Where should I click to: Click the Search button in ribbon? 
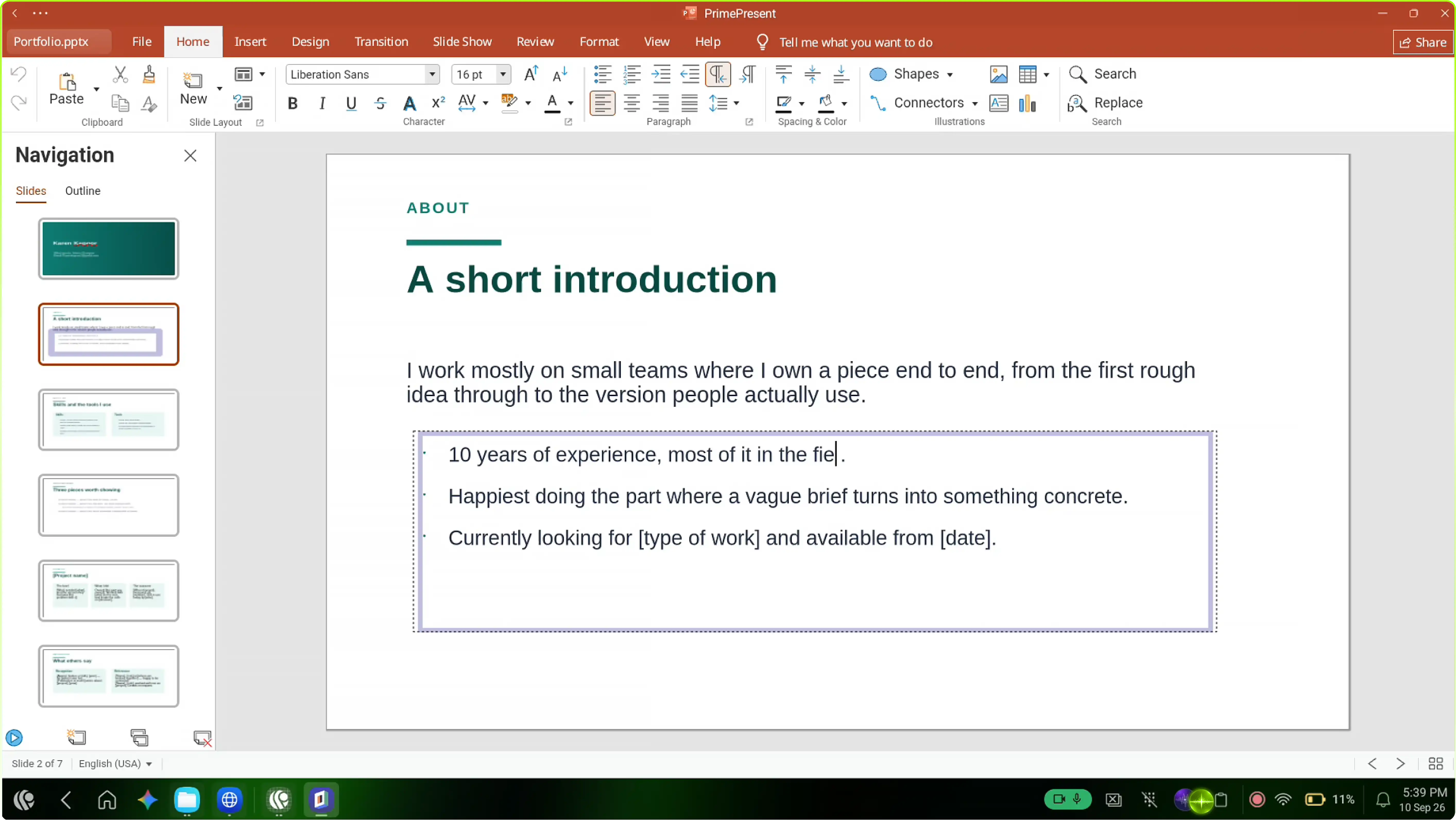tap(1102, 74)
